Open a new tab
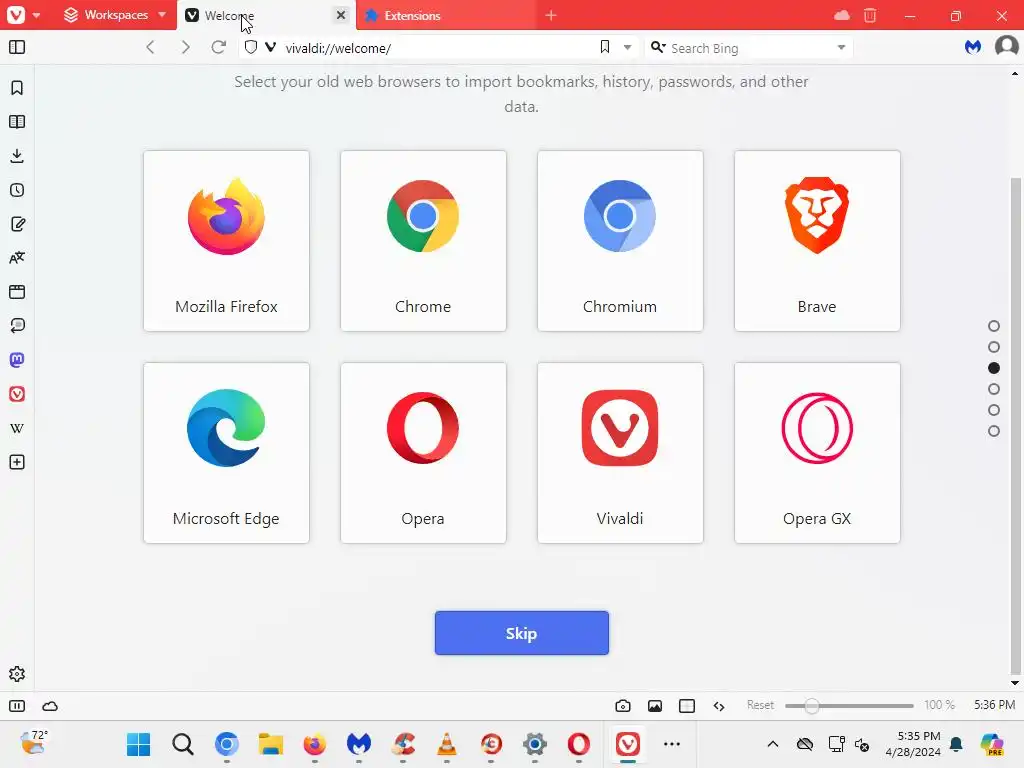This screenshot has width=1024, height=768. pyautogui.click(x=551, y=15)
